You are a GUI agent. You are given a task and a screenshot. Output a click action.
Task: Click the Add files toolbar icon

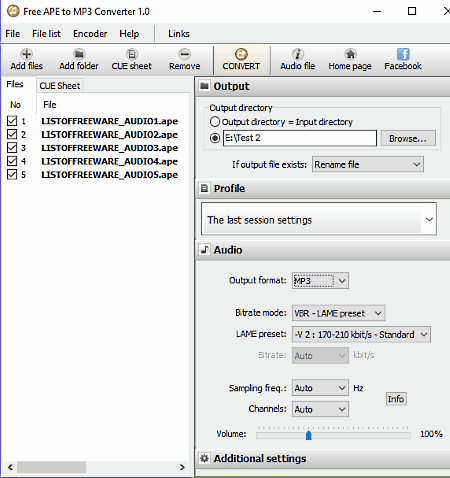(26, 54)
